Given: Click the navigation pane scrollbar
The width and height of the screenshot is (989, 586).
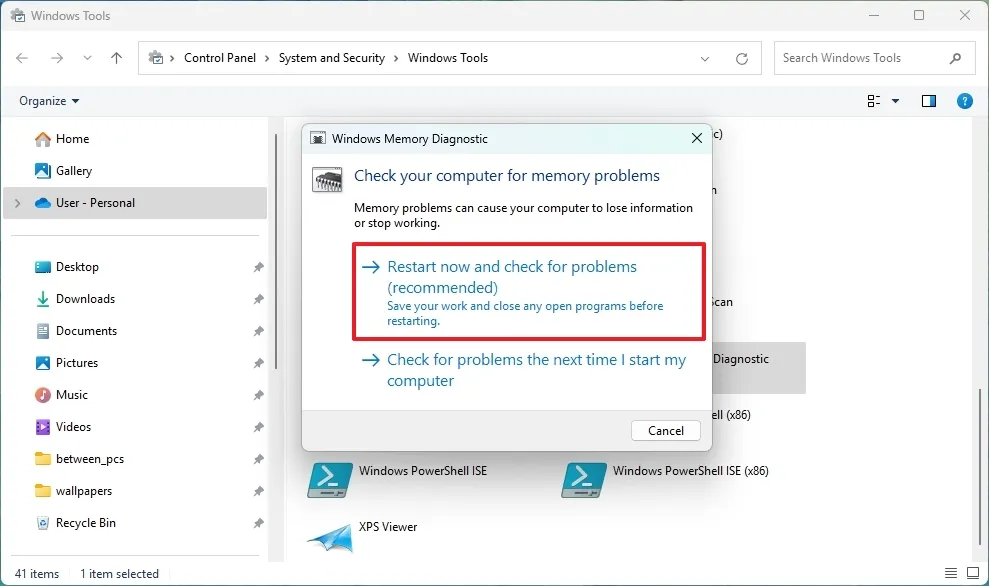Looking at the screenshot, I should tap(276, 252).
